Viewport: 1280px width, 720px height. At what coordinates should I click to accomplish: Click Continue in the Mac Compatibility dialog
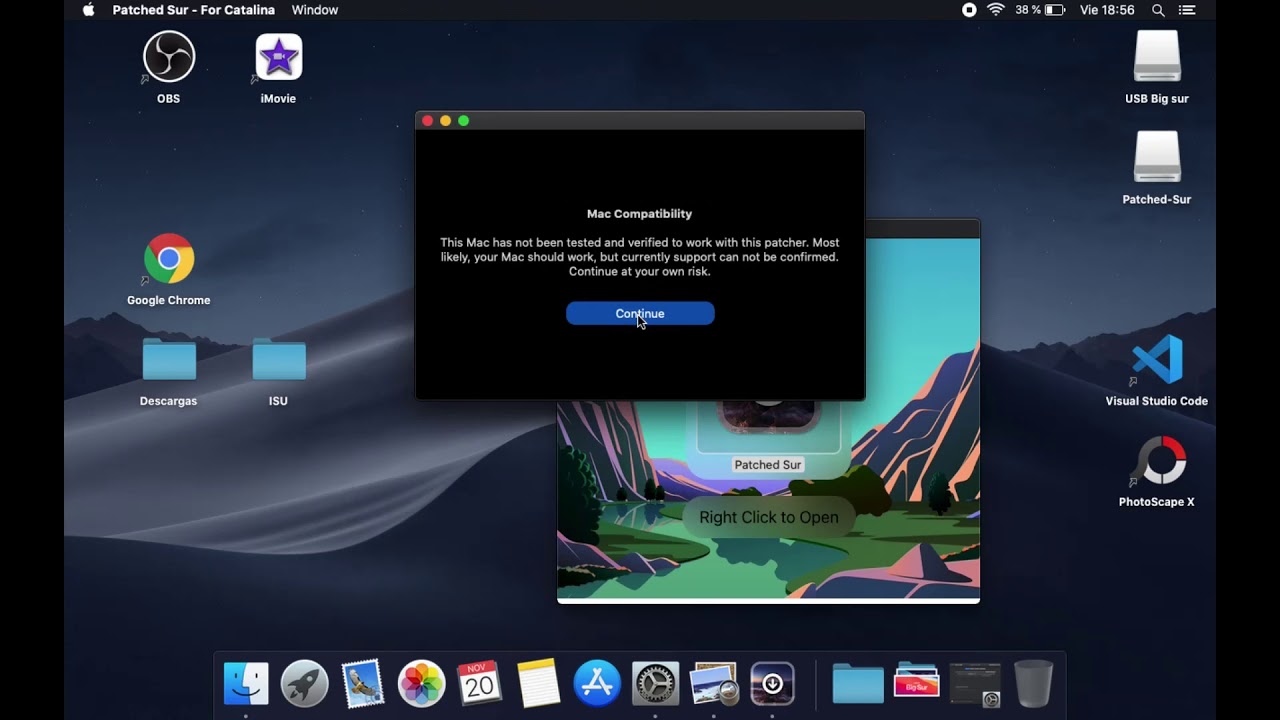click(x=640, y=313)
